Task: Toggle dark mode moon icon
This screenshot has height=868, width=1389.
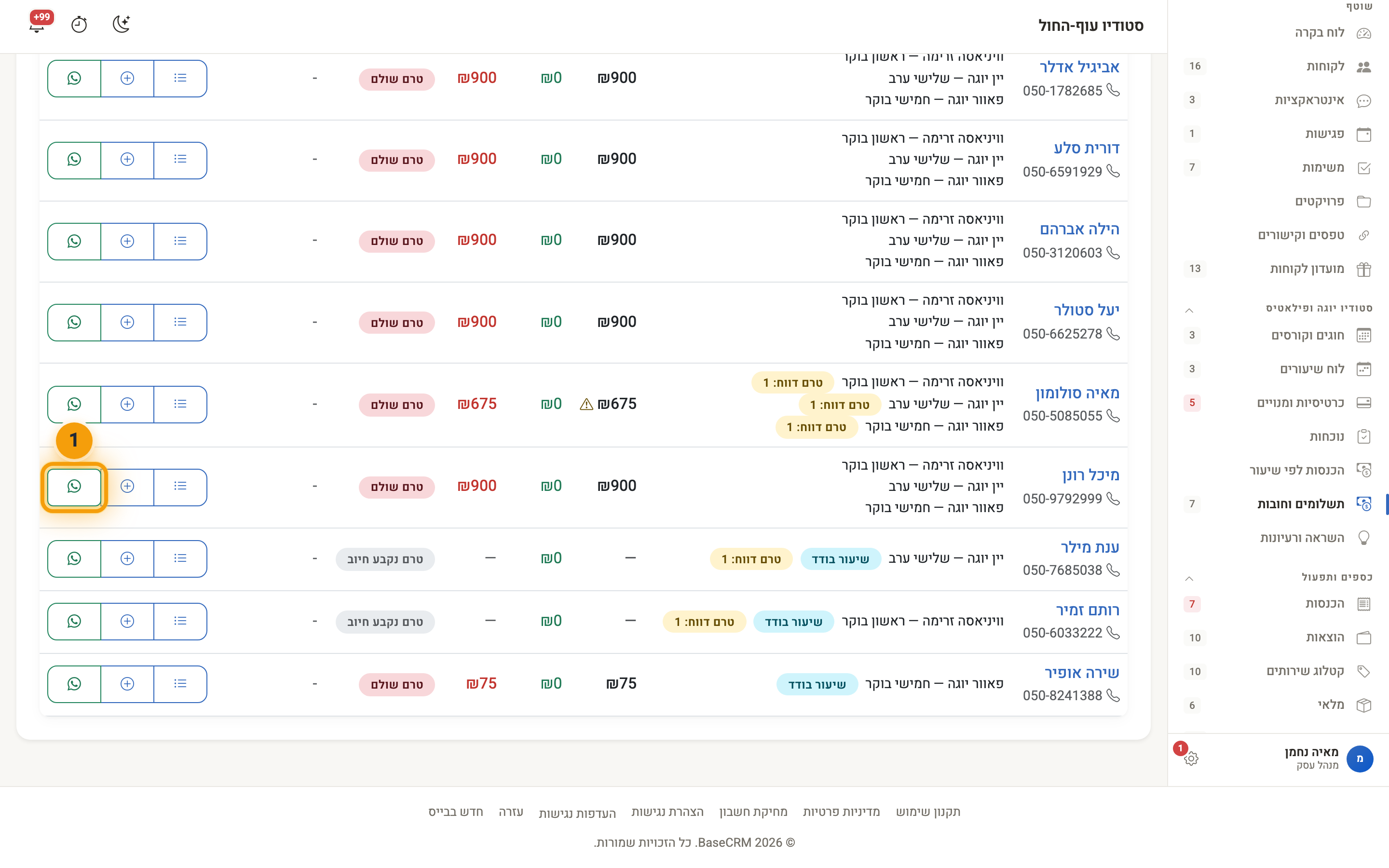Action: pyautogui.click(x=121, y=24)
